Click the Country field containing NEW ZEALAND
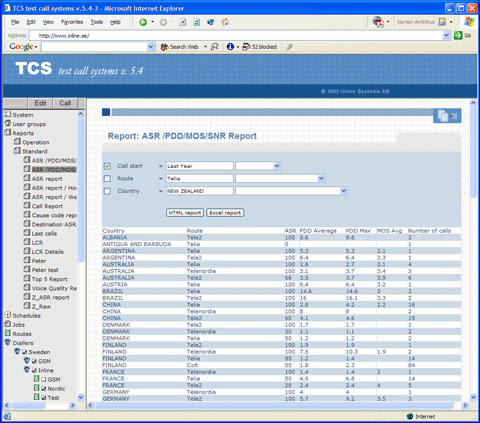Screen dimensions: 480x423 (x=199, y=191)
